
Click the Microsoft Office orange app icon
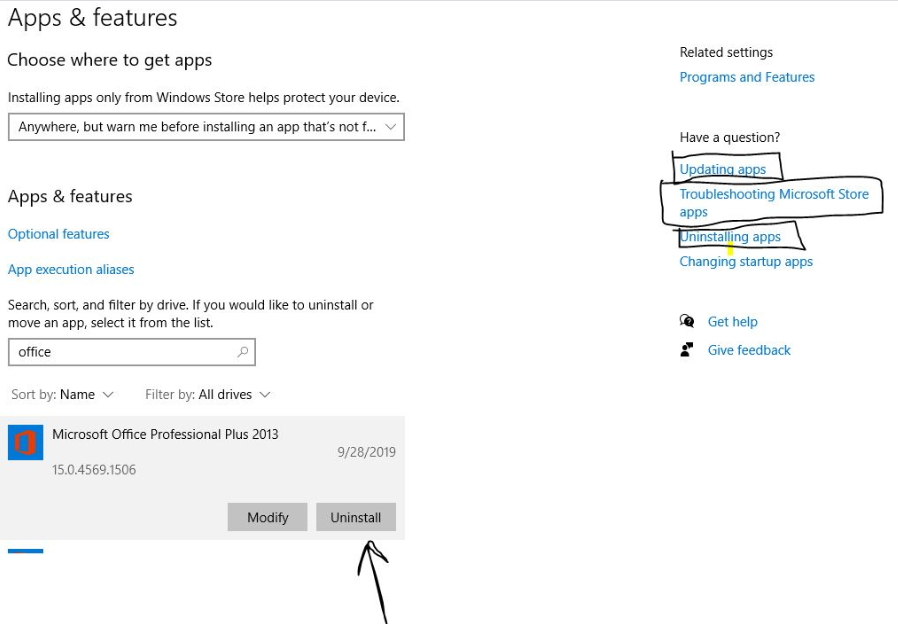pos(25,442)
